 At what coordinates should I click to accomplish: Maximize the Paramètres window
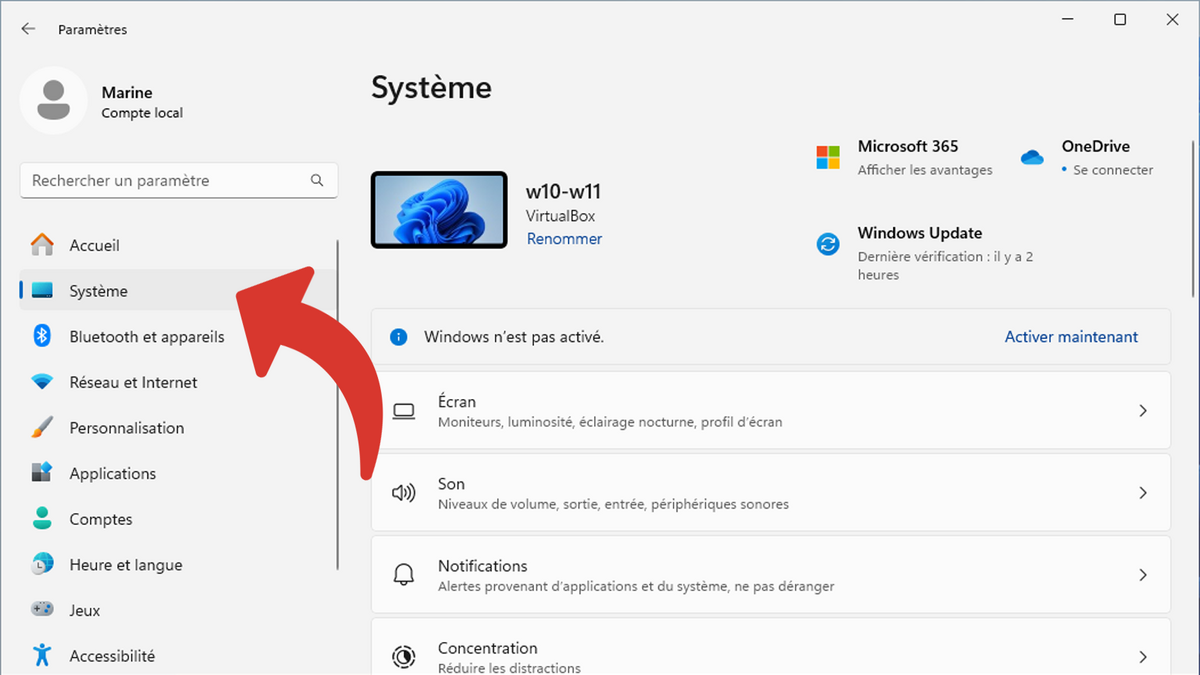click(x=1120, y=20)
